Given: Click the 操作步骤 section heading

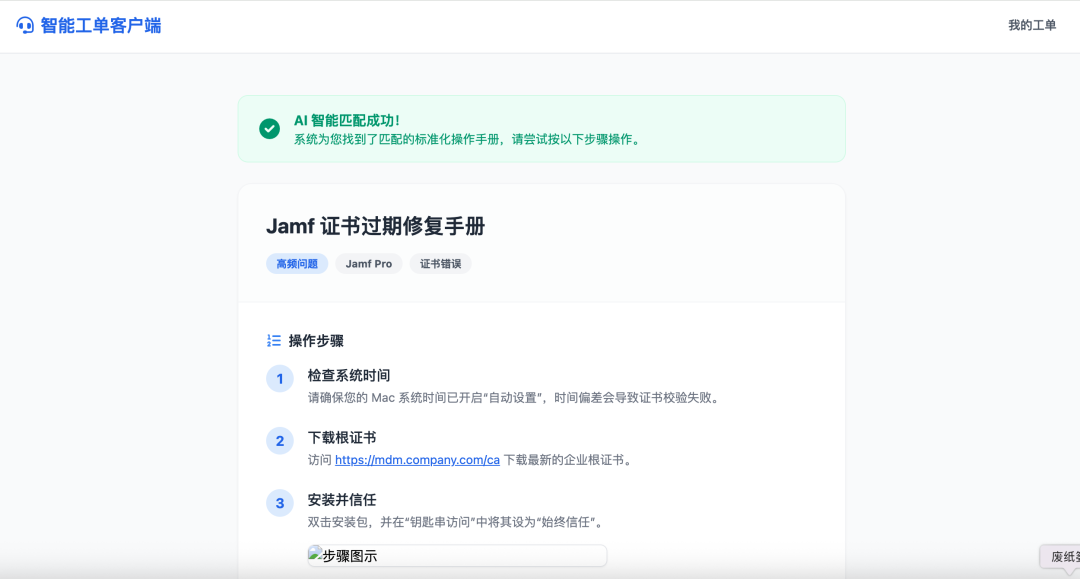Looking at the screenshot, I should [x=316, y=341].
